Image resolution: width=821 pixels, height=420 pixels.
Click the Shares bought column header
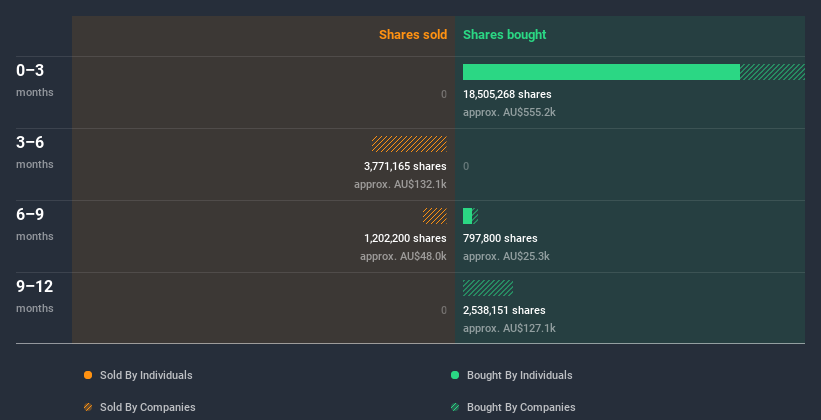click(x=505, y=35)
